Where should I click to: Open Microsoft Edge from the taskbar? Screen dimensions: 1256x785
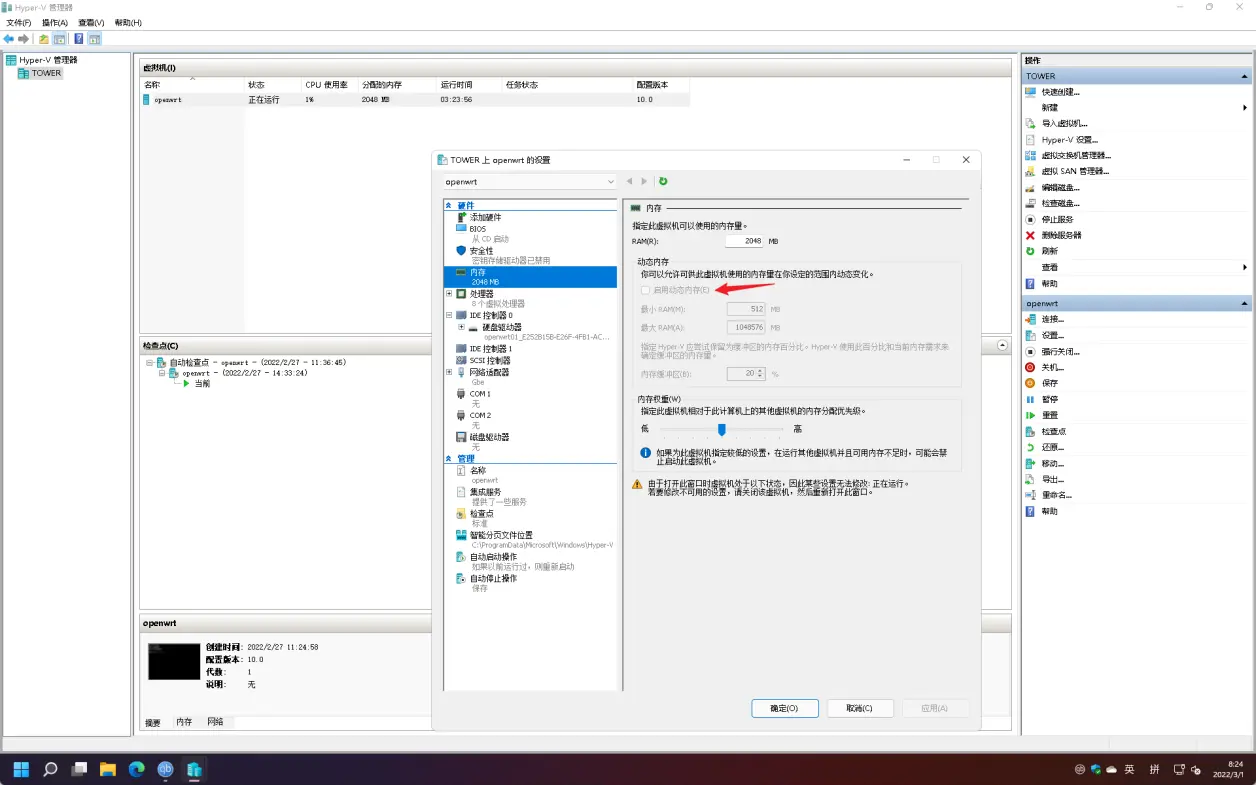click(x=136, y=769)
